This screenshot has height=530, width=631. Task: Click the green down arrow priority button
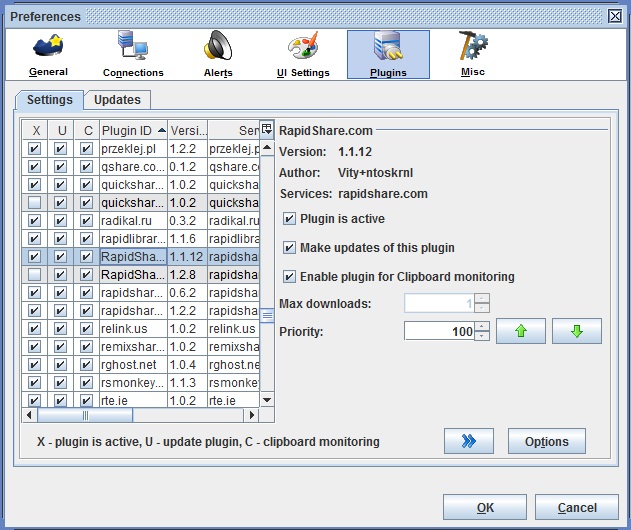pos(577,331)
